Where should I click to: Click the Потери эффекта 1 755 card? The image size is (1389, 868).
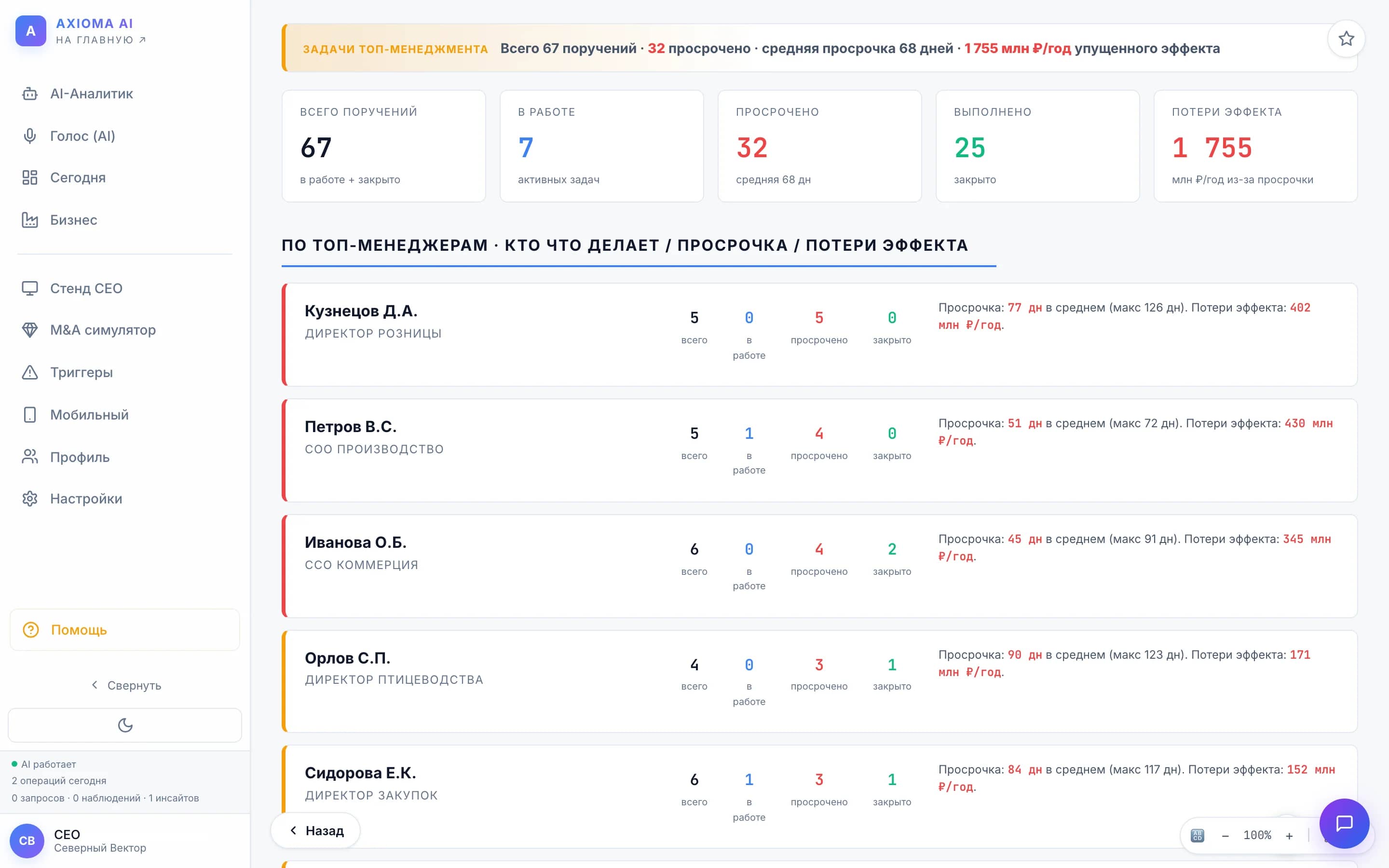[x=1256, y=146]
